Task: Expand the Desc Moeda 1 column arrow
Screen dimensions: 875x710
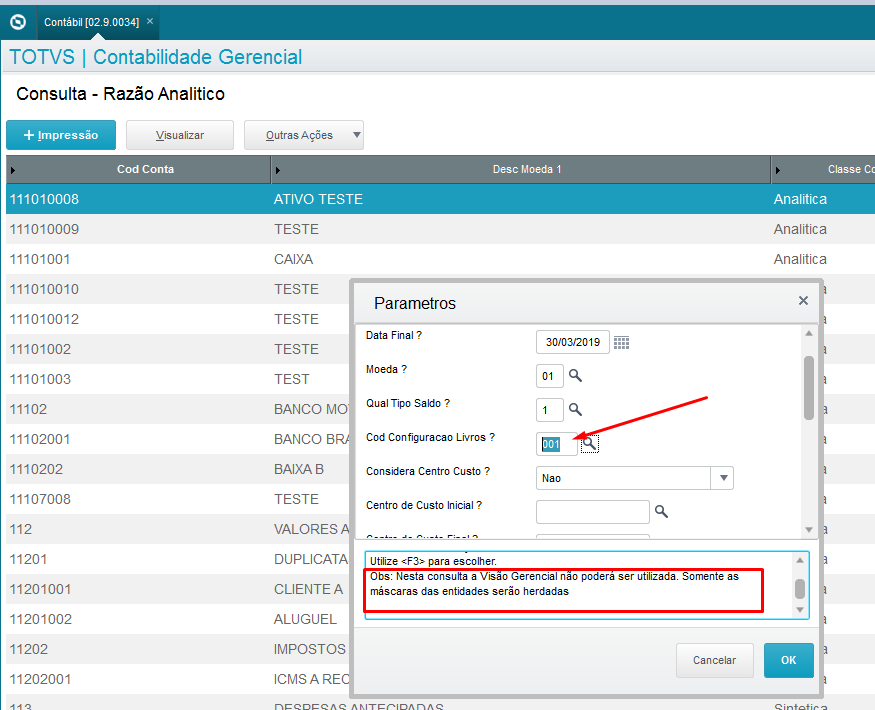Action: pos(278,170)
